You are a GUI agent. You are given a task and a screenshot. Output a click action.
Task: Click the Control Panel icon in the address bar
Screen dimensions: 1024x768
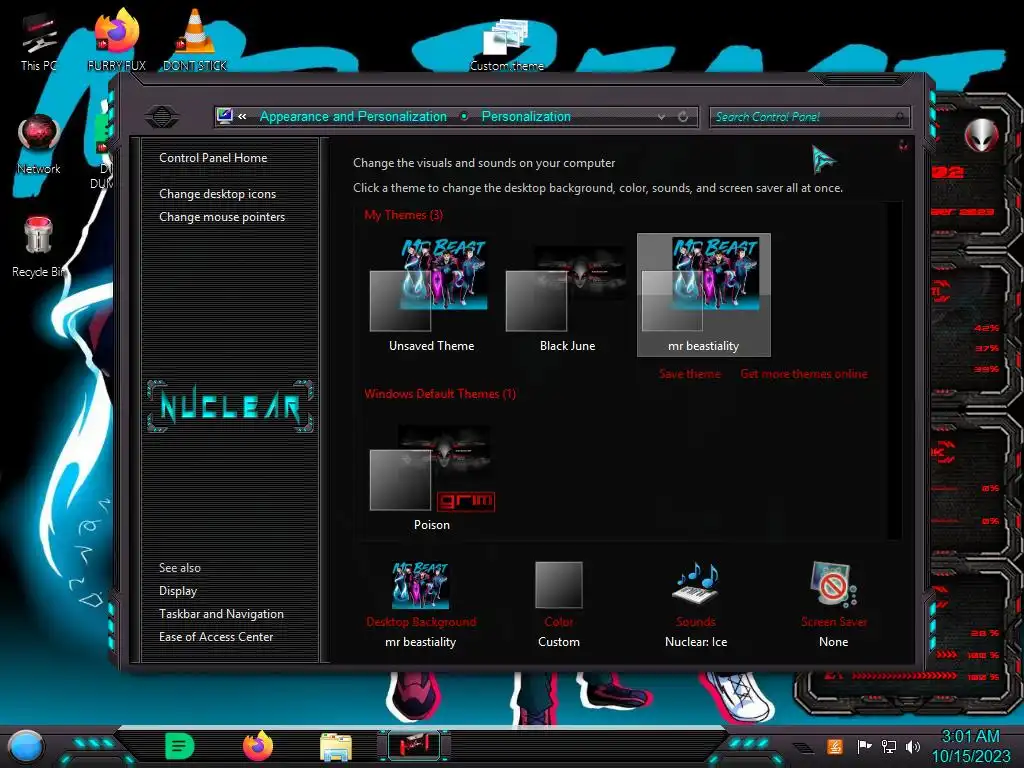225,116
